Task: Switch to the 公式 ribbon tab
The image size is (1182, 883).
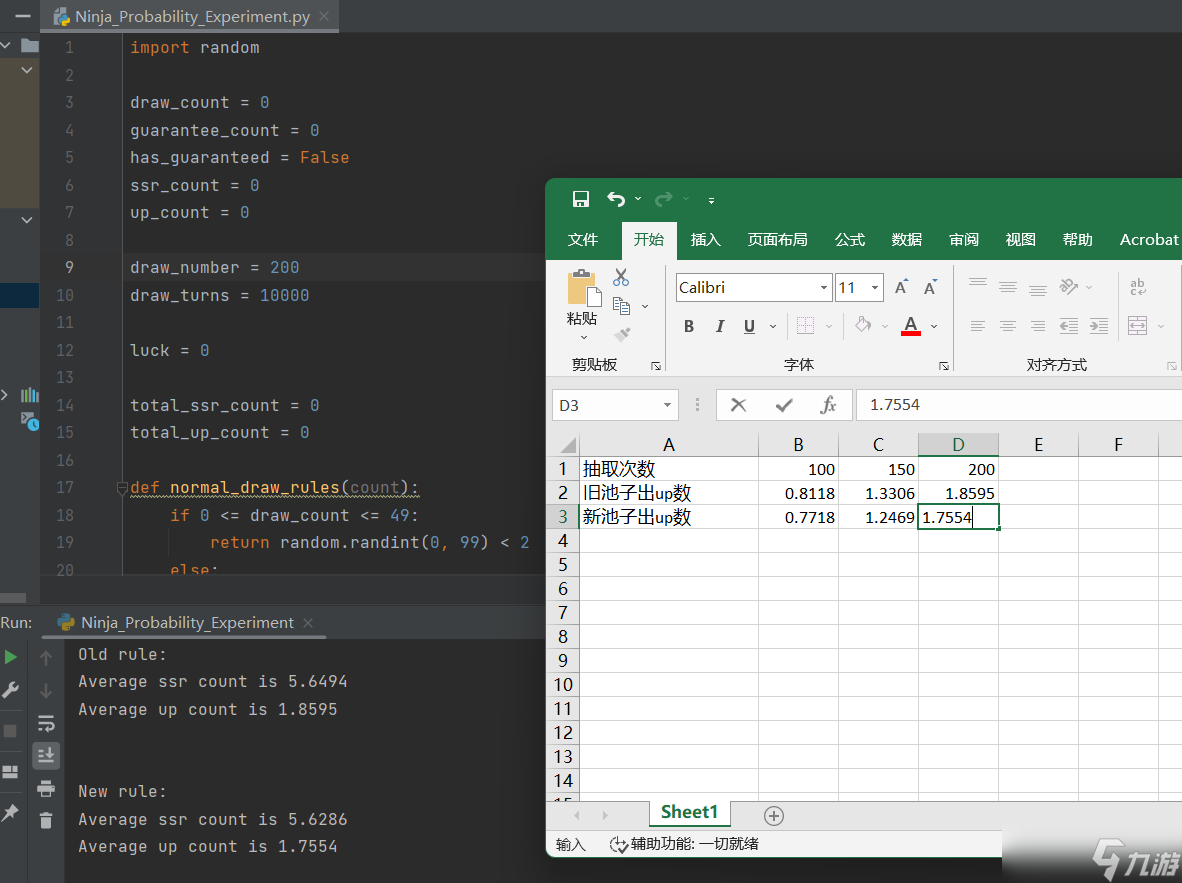Action: click(850, 240)
